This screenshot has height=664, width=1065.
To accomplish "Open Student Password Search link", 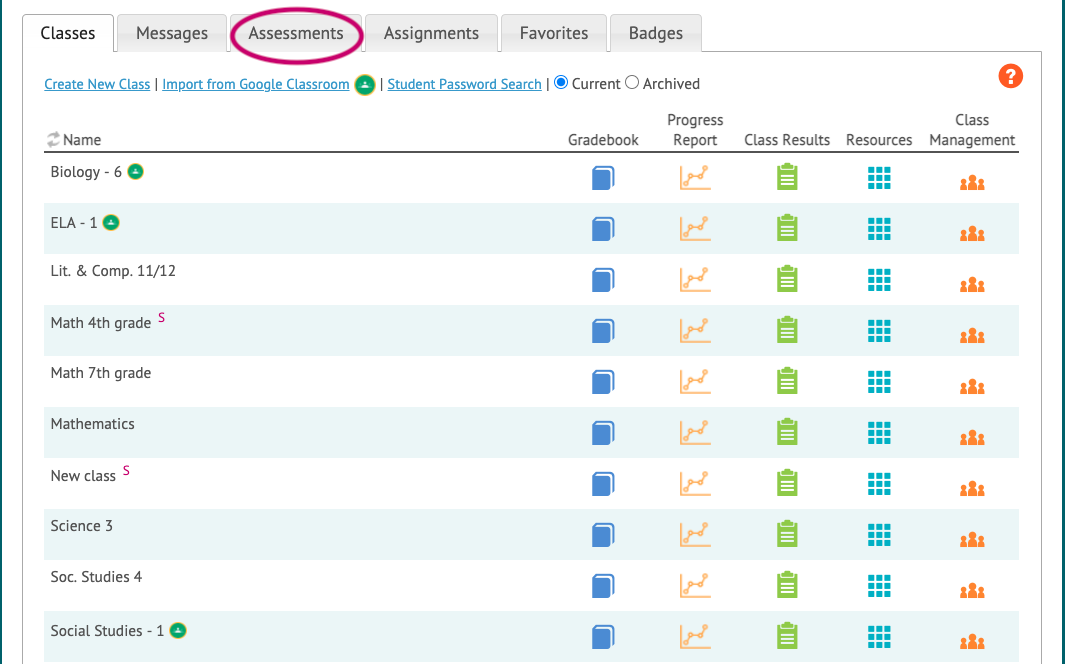I will (465, 84).
